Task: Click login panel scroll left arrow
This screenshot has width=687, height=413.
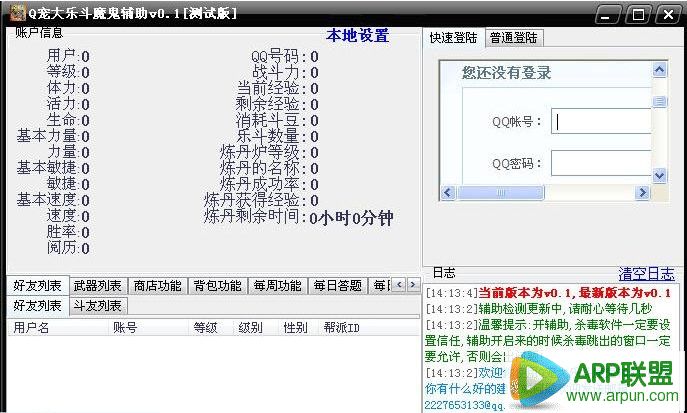Action: tap(448, 192)
